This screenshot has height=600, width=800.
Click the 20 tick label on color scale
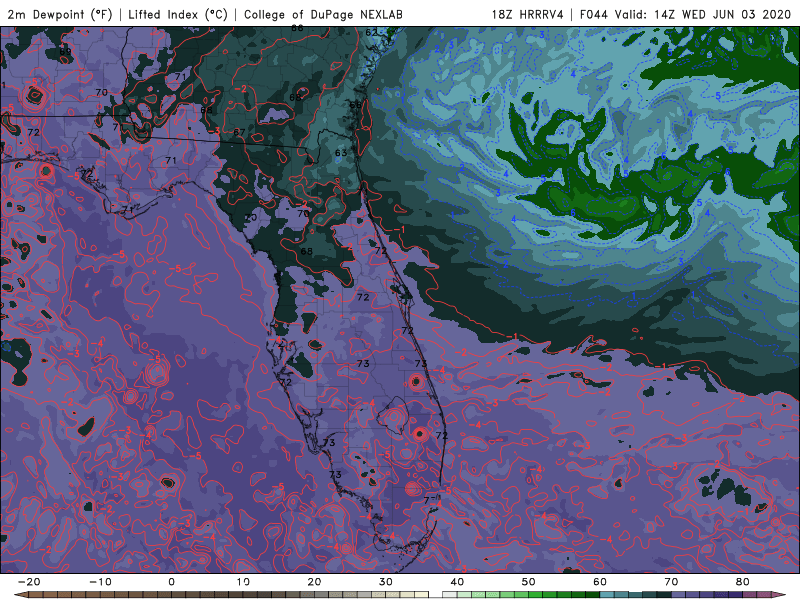pyautogui.click(x=314, y=582)
